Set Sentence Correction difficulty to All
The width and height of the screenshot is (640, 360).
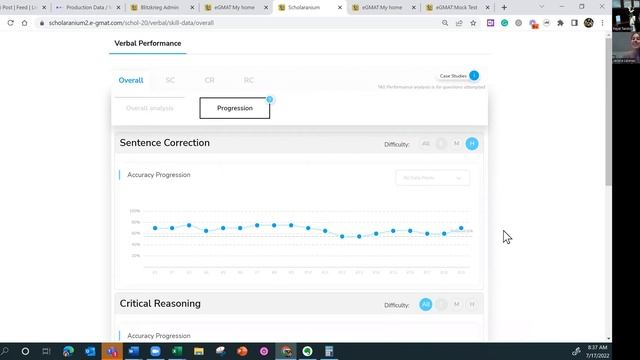click(x=426, y=144)
